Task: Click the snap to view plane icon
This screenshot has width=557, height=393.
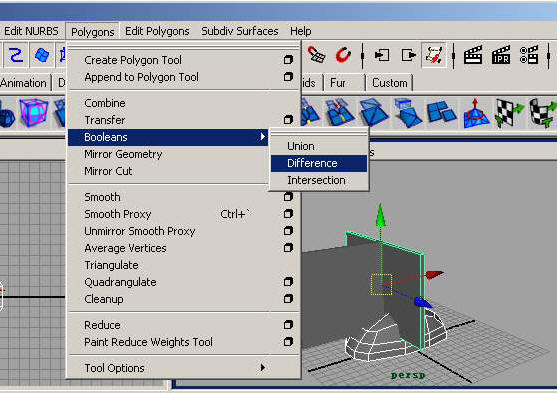Action: pyautogui.click(x=316, y=55)
